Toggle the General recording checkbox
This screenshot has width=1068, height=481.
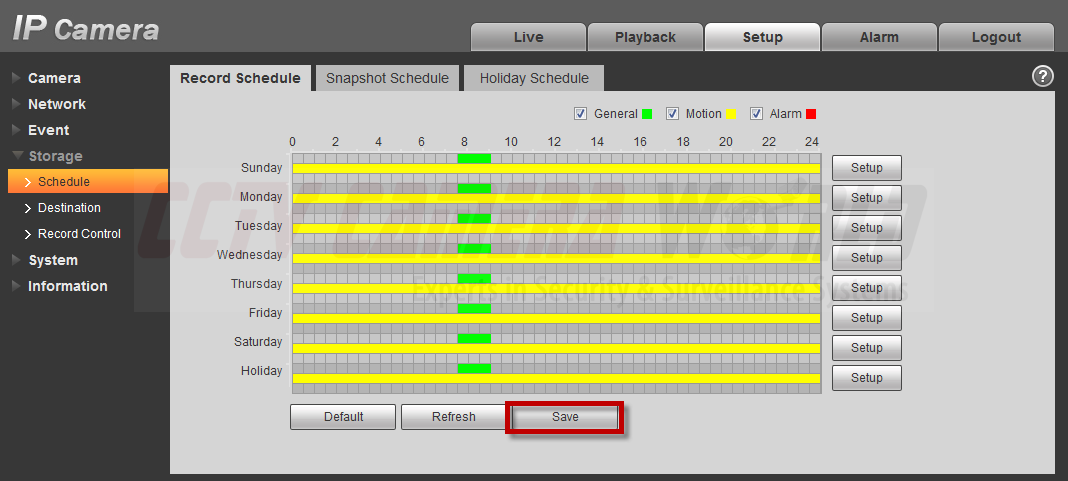[580, 114]
